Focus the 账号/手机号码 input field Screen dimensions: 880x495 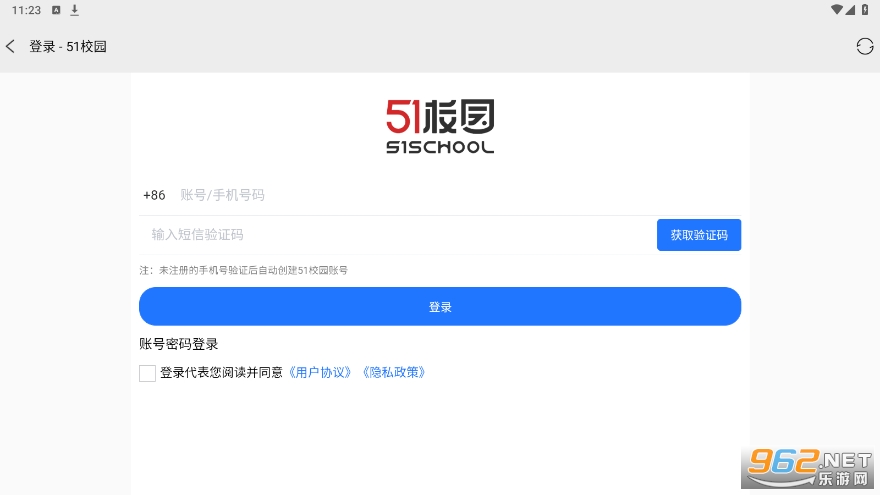tap(459, 195)
